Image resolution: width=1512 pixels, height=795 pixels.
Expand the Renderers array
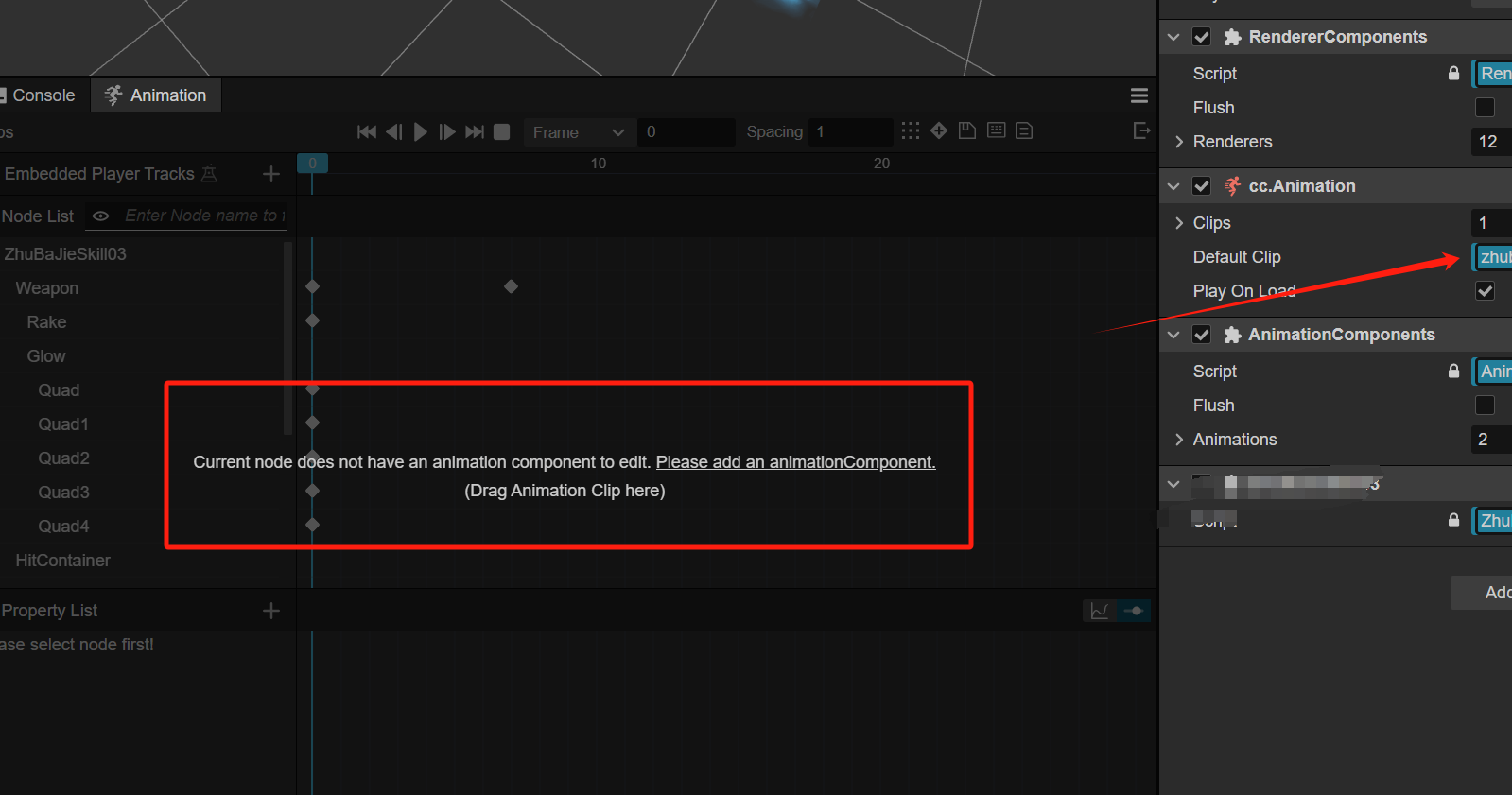(x=1179, y=142)
